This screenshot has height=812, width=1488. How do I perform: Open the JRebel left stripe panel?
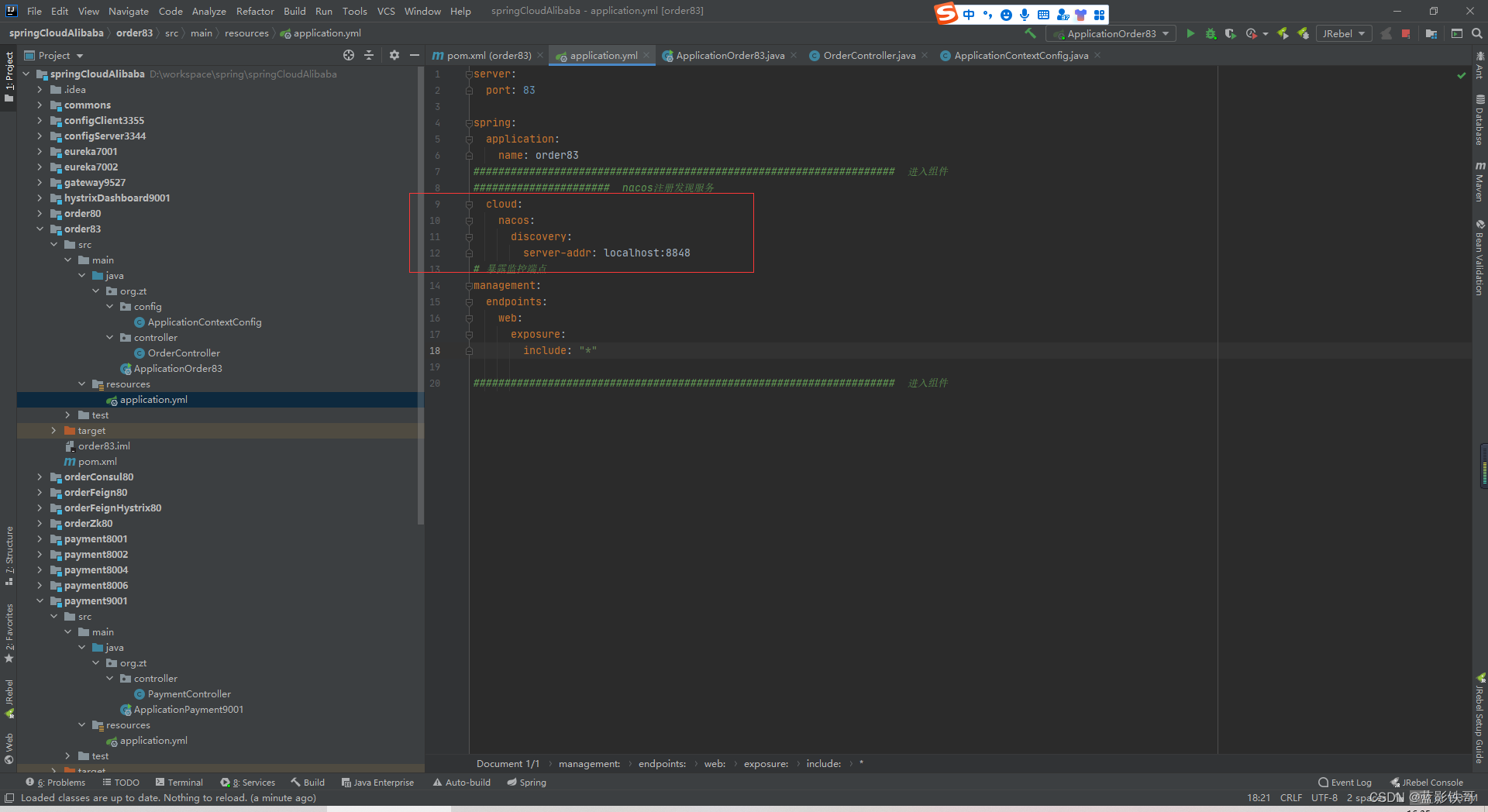point(9,698)
